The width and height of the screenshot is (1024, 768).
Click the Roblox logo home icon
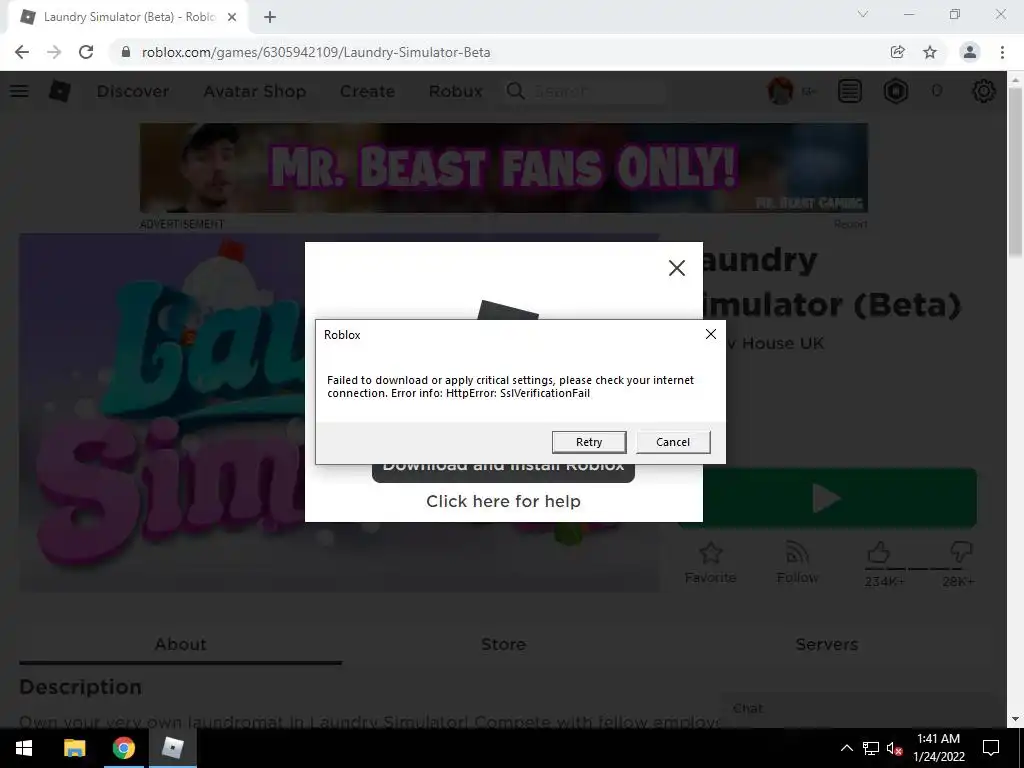coord(60,91)
